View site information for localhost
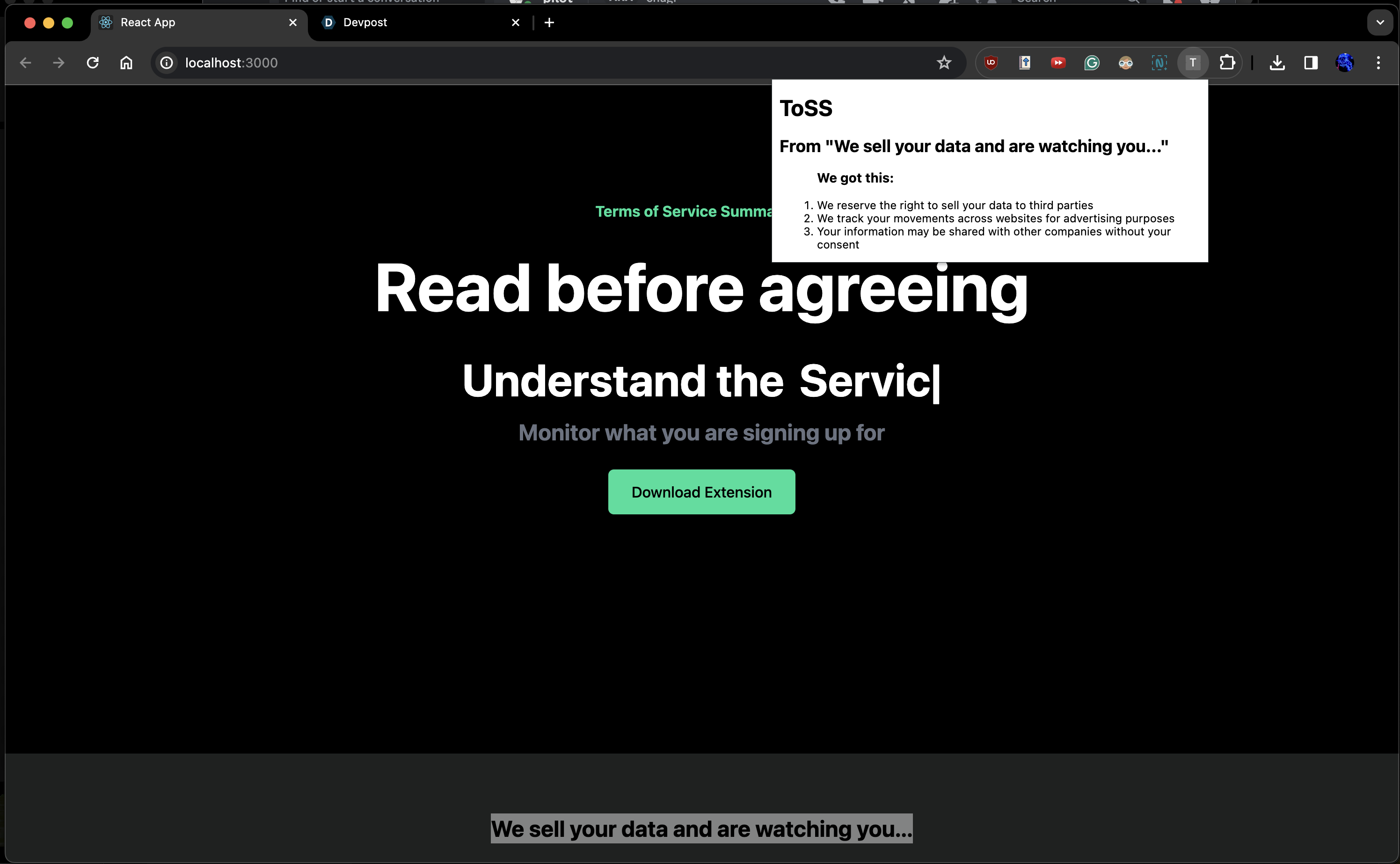Viewport: 1400px width, 864px height. [x=166, y=63]
